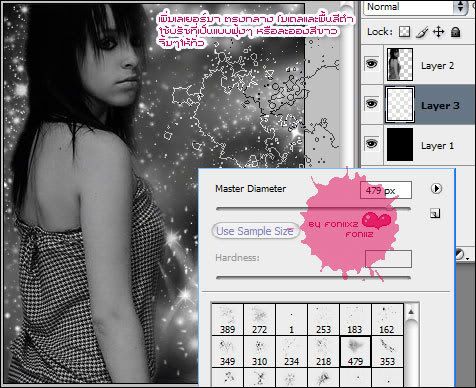Select the 253 brush preset
Viewport: 476px width, 388px height.
[x=323, y=319]
